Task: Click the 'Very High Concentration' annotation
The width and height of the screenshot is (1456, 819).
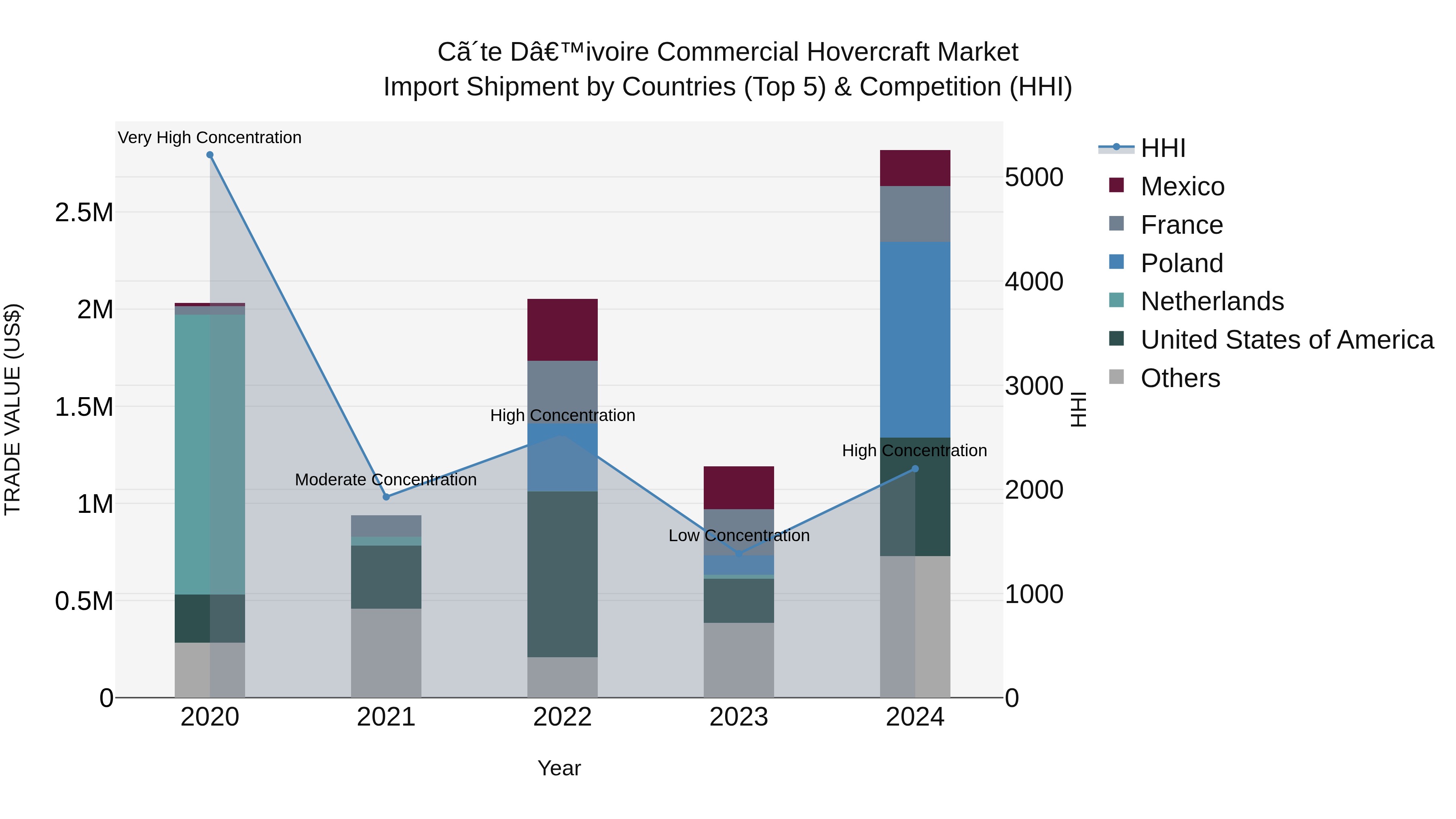Action: (210, 138)
